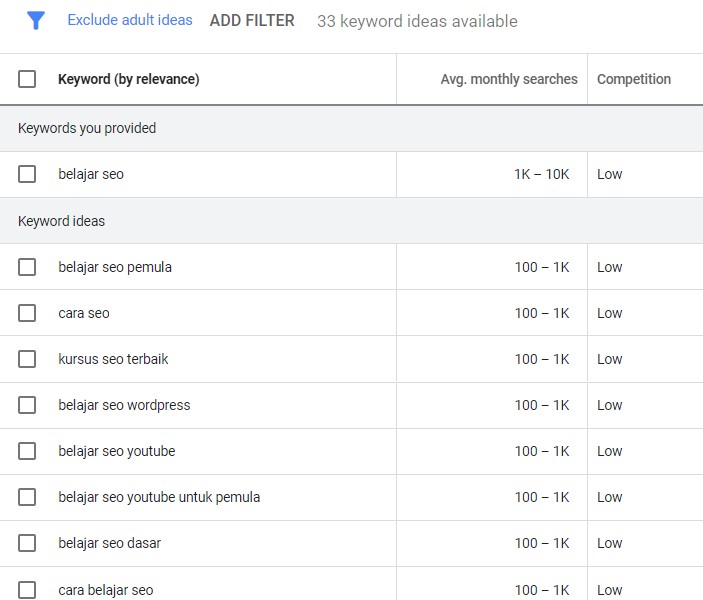Viewport: 703px width, 600px height.
Task: Check the box for belajar seo pemula
Action: tap(27, 267)
